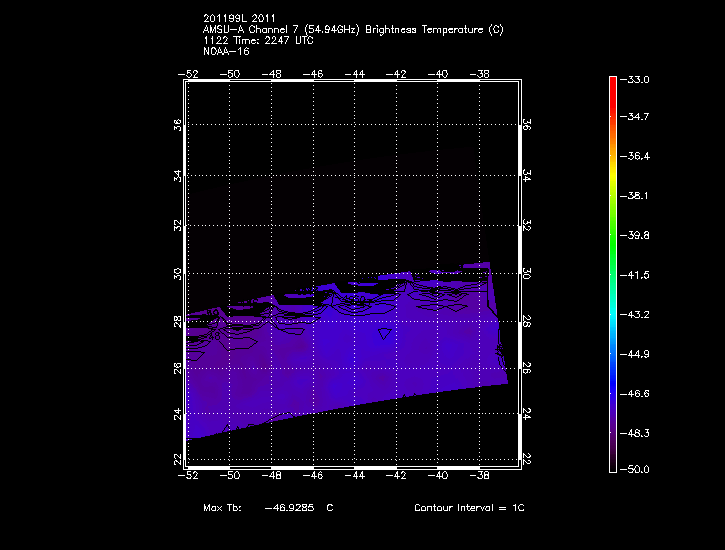The image size is (725, 550).
Task: Click the 201199L 2011 header text
Action: pyautogui.click(x=239, y=19)
